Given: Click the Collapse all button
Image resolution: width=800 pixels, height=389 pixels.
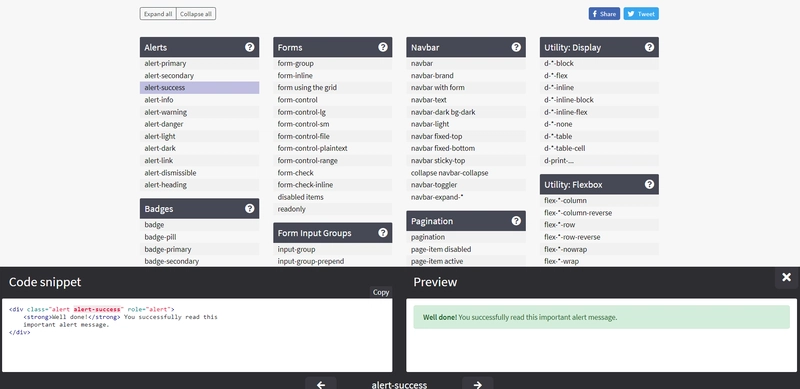Looking at the screenshot, I should 196,14.
